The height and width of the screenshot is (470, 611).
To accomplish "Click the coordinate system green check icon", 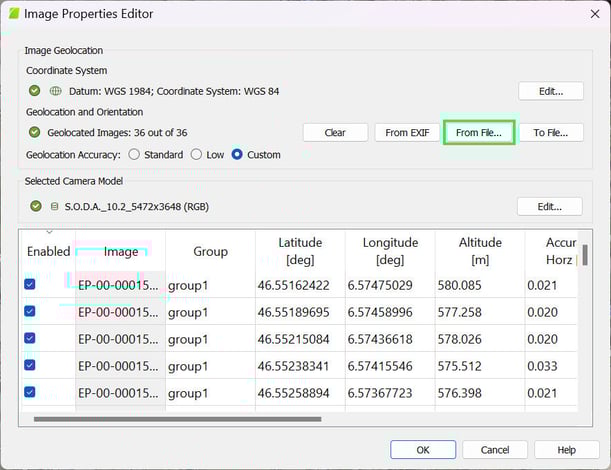I will 35,91.
